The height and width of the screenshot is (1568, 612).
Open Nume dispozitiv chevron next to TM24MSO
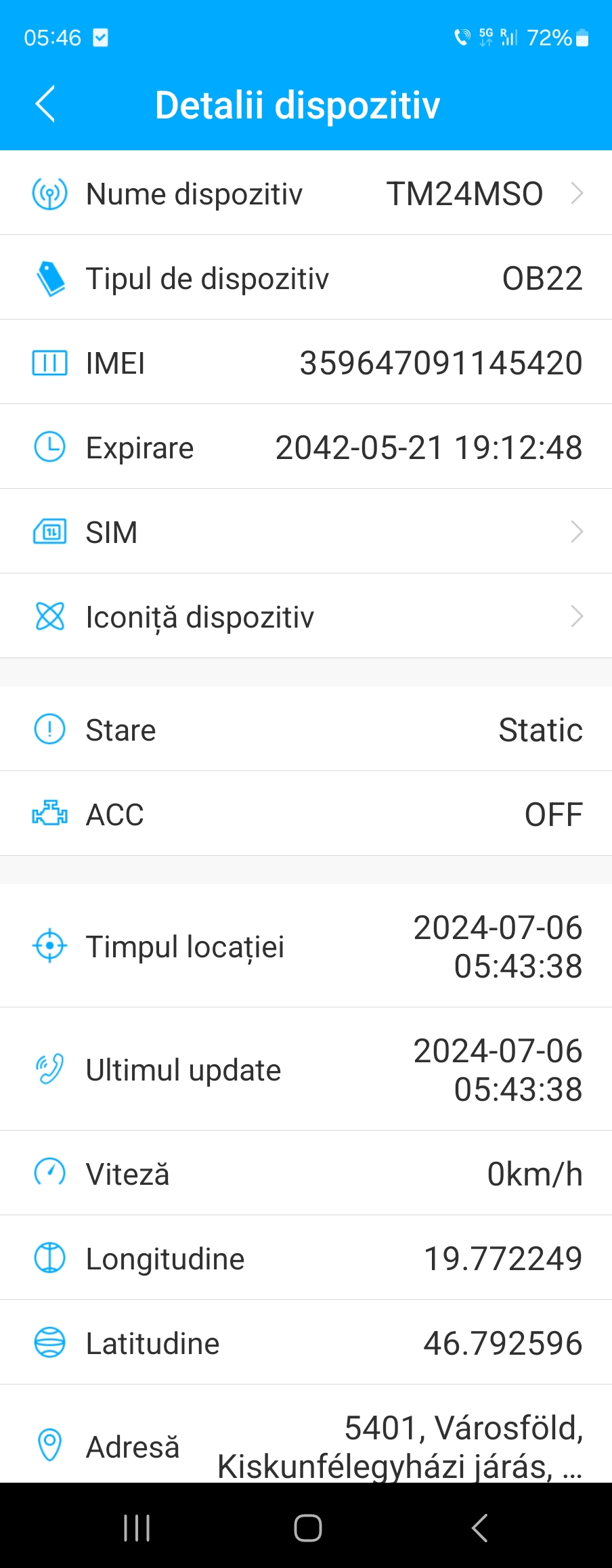click(577, 194)
